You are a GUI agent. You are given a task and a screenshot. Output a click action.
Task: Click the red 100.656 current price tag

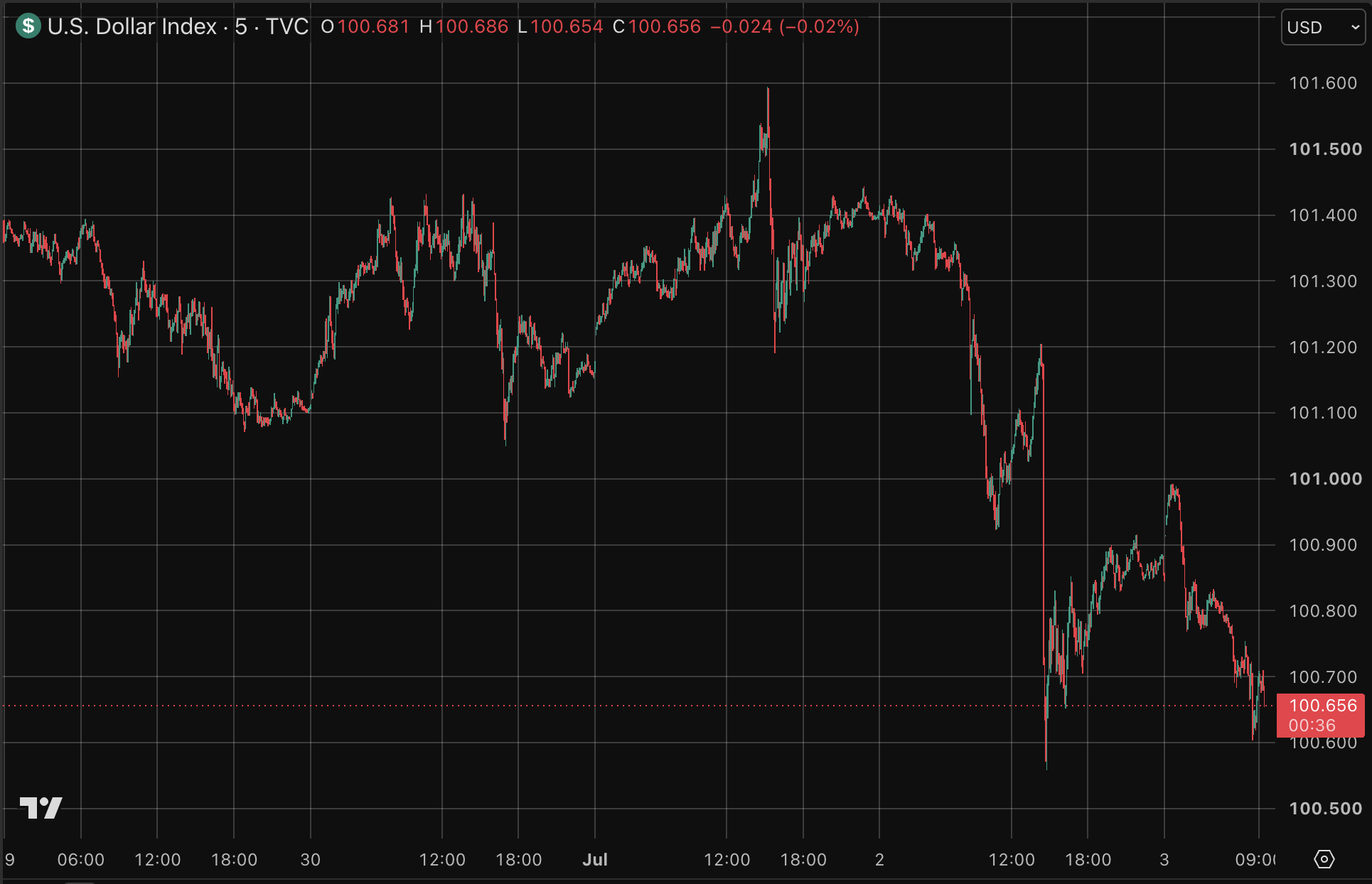point(1323,706)
